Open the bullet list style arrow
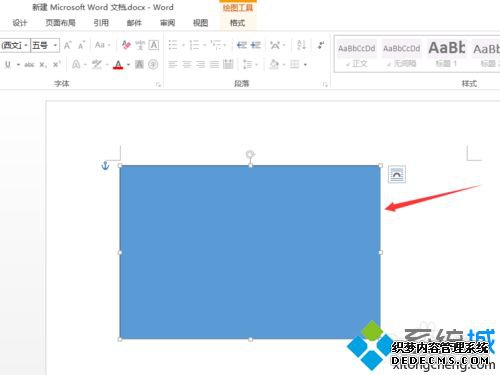500x375 pixels. point(183,45)
